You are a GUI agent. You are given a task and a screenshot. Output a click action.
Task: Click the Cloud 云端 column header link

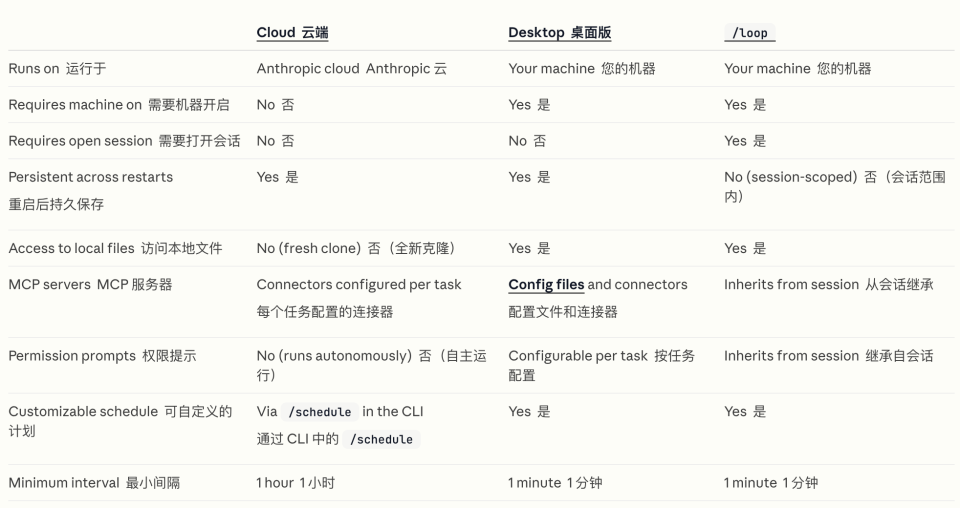pos(292,33)
